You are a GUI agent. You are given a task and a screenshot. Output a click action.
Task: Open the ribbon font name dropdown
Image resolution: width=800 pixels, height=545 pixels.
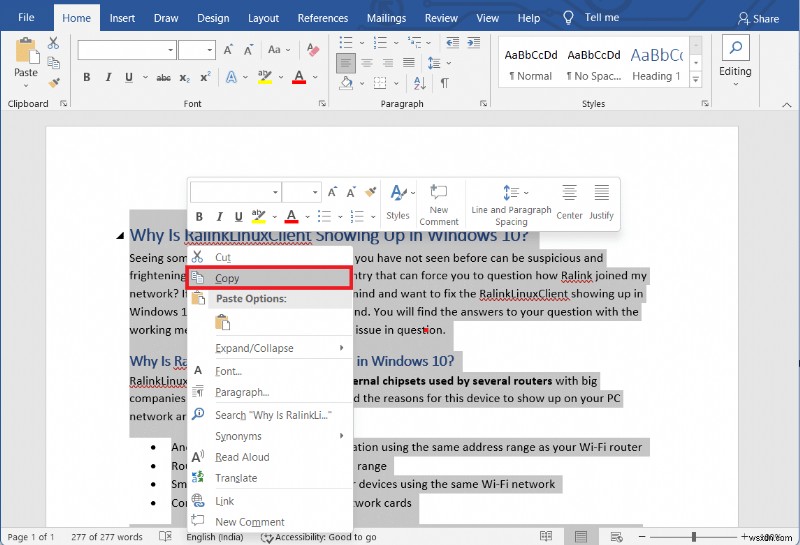pos(170,50)
